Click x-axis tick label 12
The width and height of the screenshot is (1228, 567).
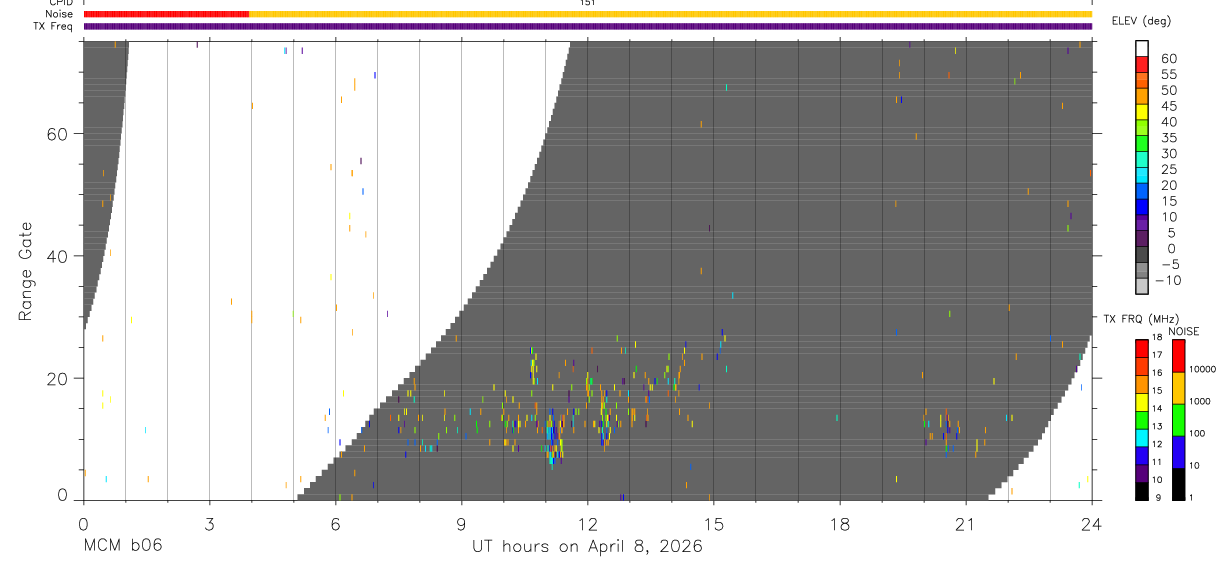[587, 523]
